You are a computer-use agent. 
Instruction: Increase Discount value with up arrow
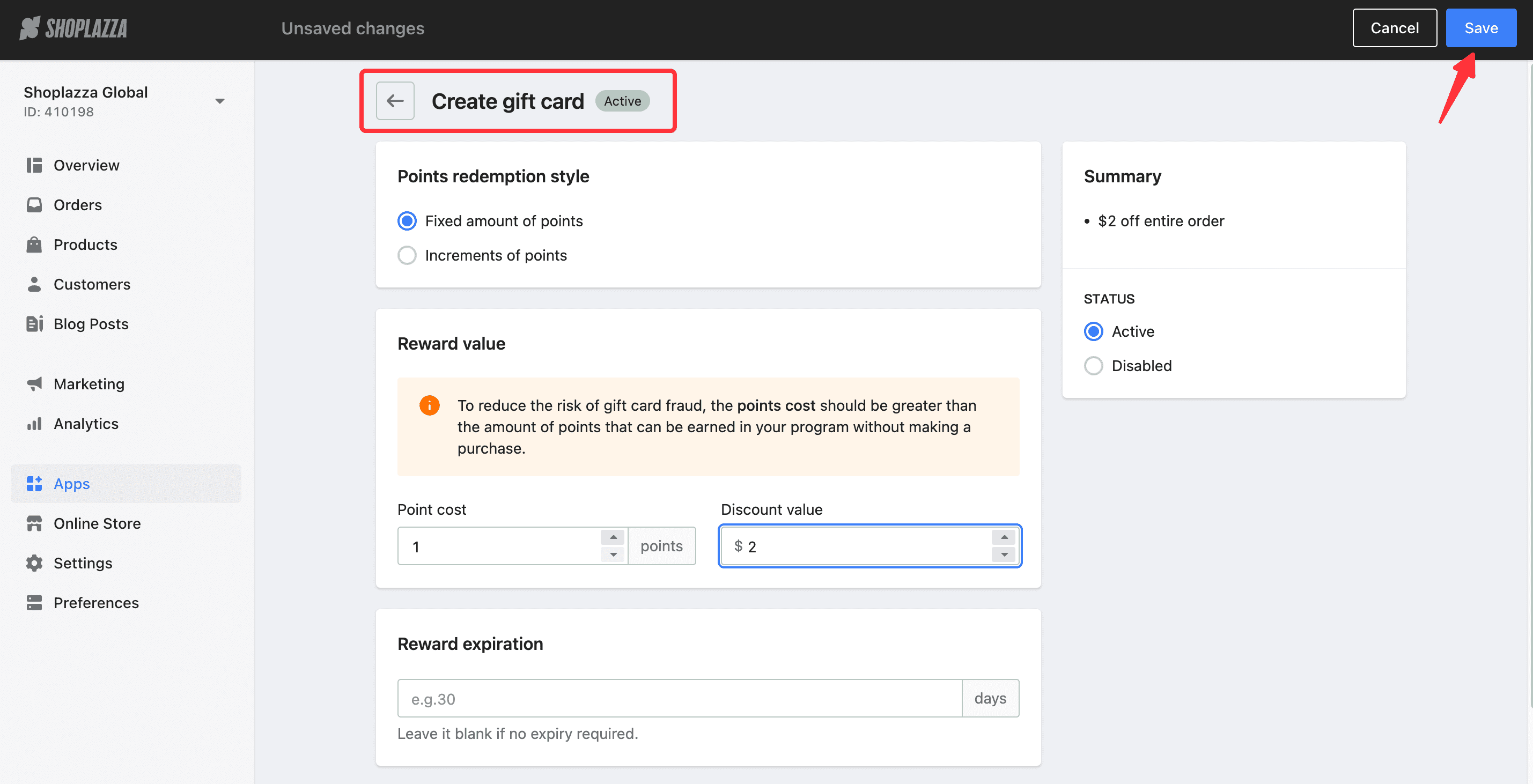pos(1004,537)
